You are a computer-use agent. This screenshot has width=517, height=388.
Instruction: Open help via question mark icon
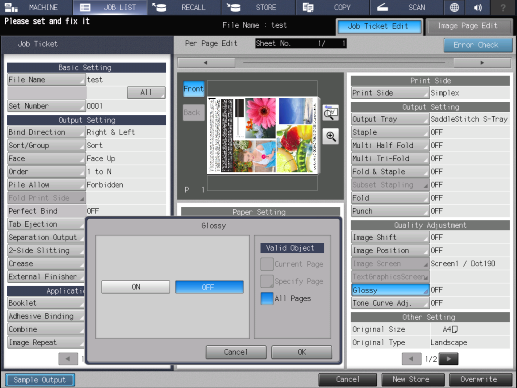tap(503, 7)
